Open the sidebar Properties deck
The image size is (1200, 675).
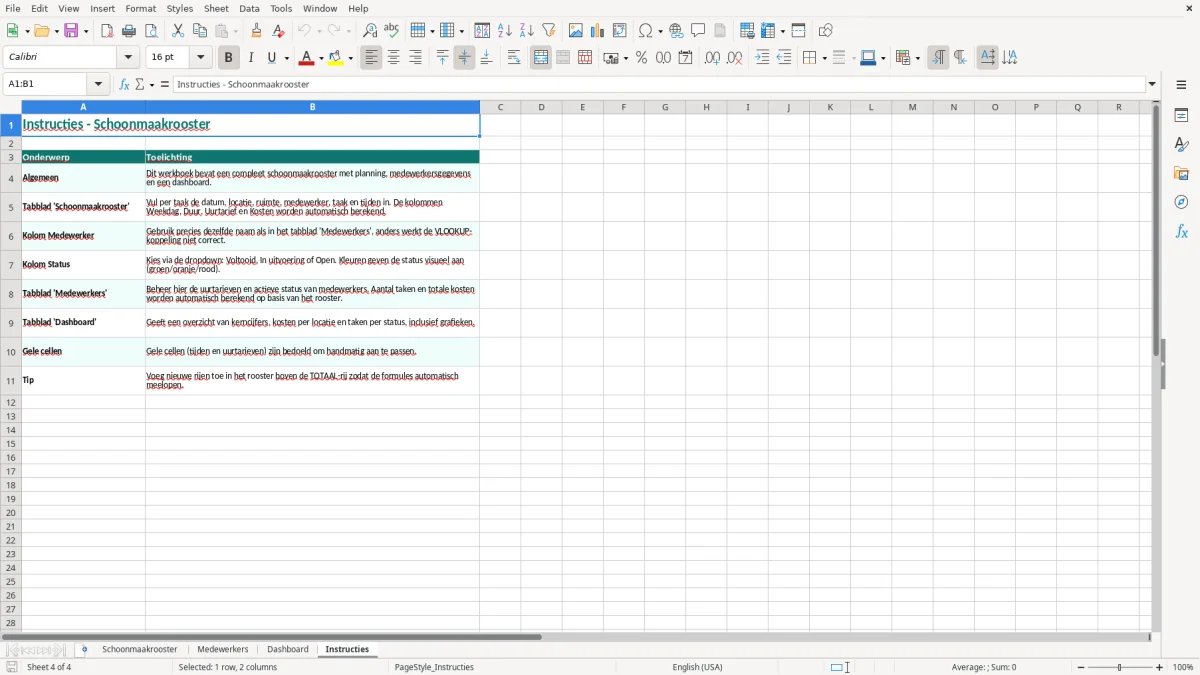[1181, 115]
